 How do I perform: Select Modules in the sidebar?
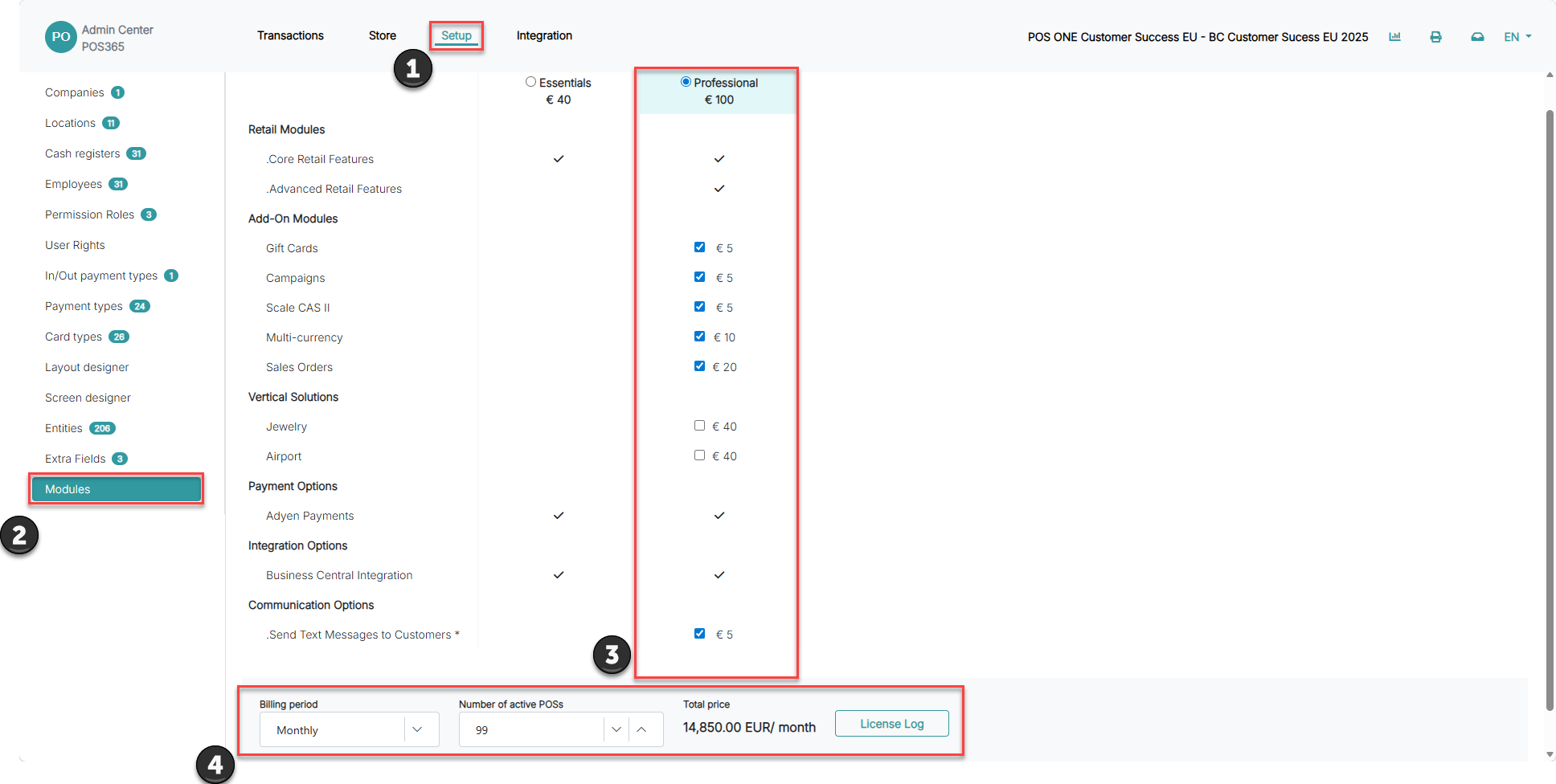117,489
